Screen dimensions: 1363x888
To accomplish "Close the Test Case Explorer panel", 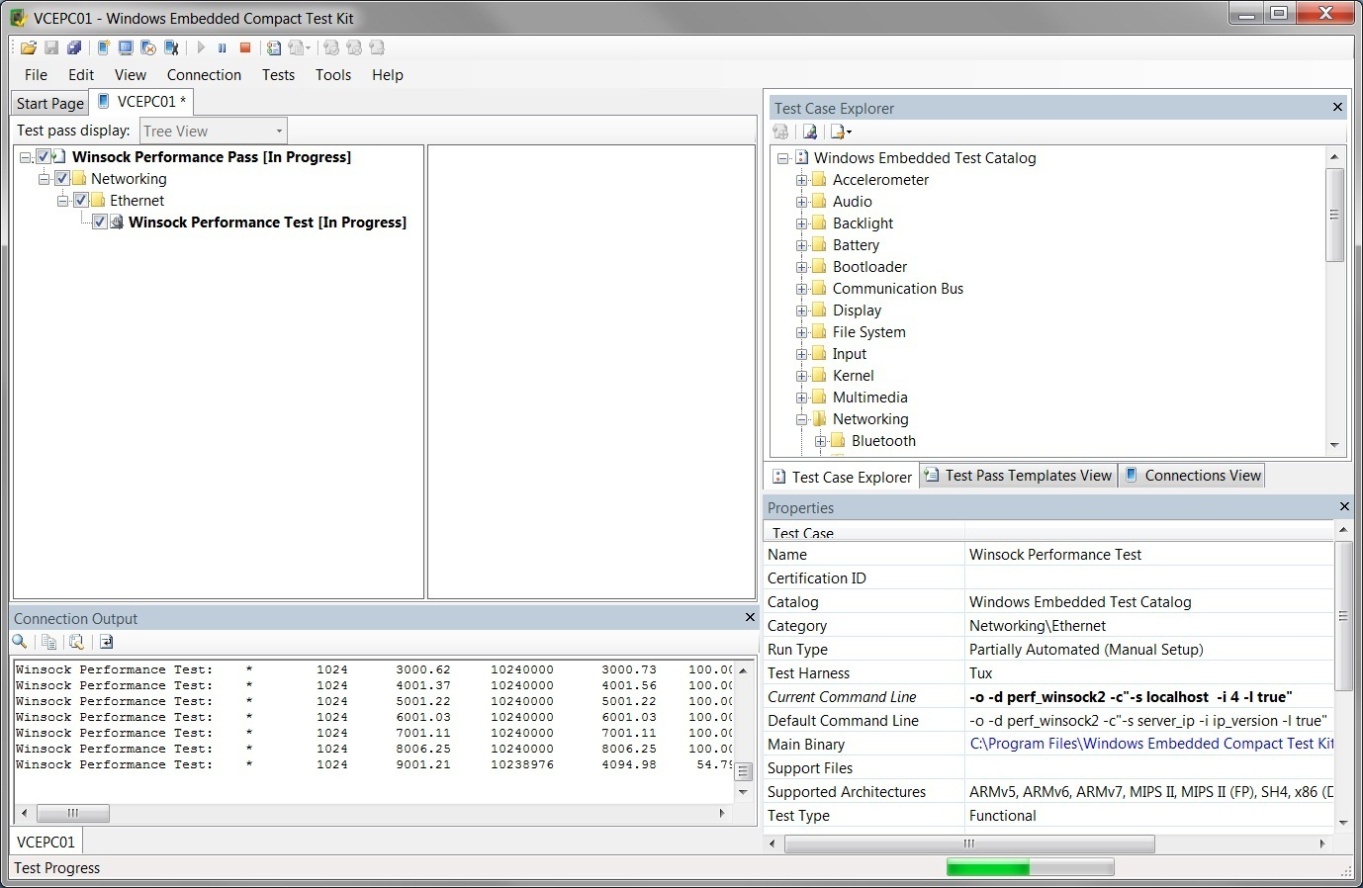I will click(x=1338, y=107).
